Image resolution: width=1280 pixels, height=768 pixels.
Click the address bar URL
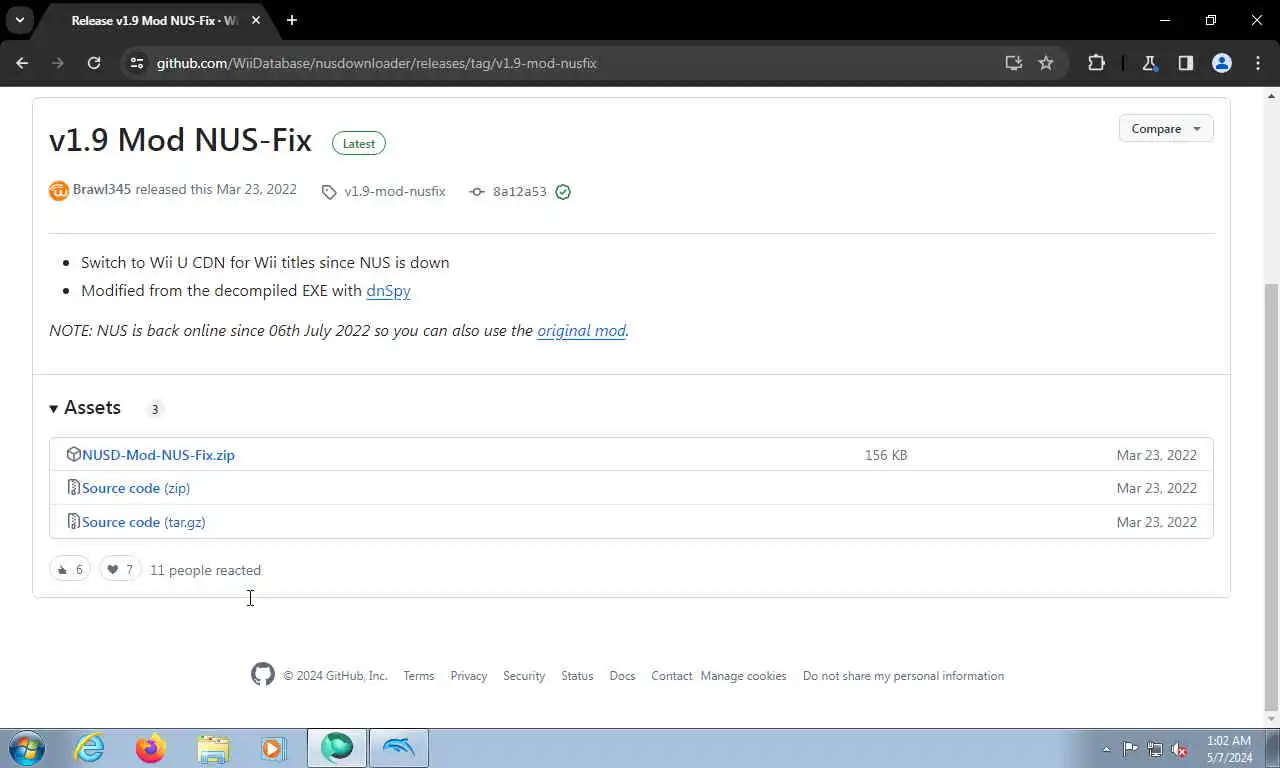point(376,63)
